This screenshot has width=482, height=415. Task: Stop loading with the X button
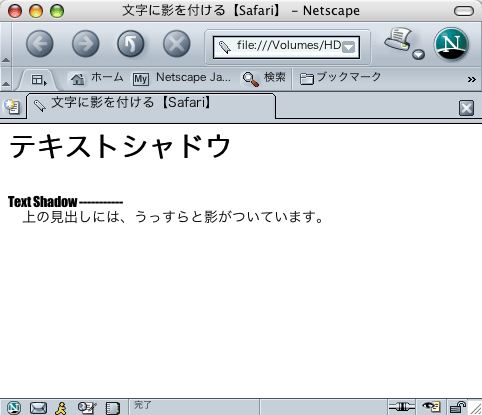click(177, 44)
